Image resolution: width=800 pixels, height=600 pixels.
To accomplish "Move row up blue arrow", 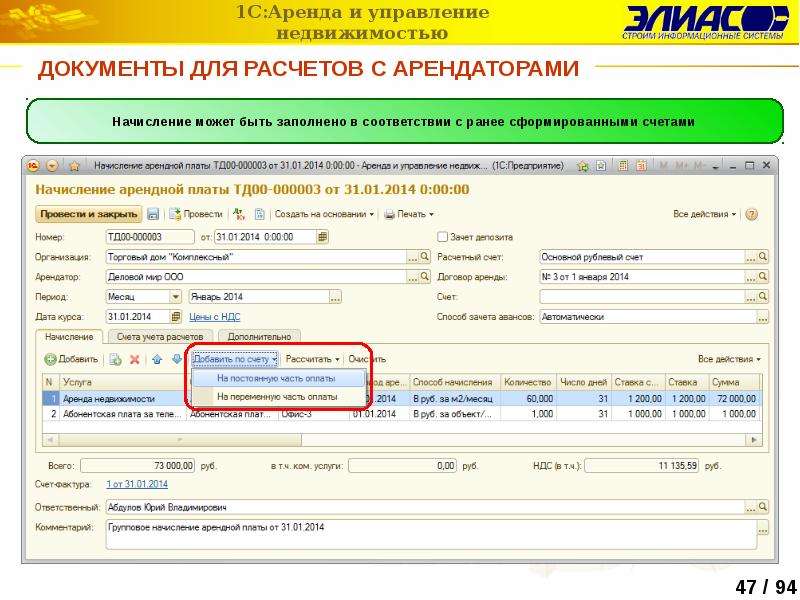I will pos(157,360).
